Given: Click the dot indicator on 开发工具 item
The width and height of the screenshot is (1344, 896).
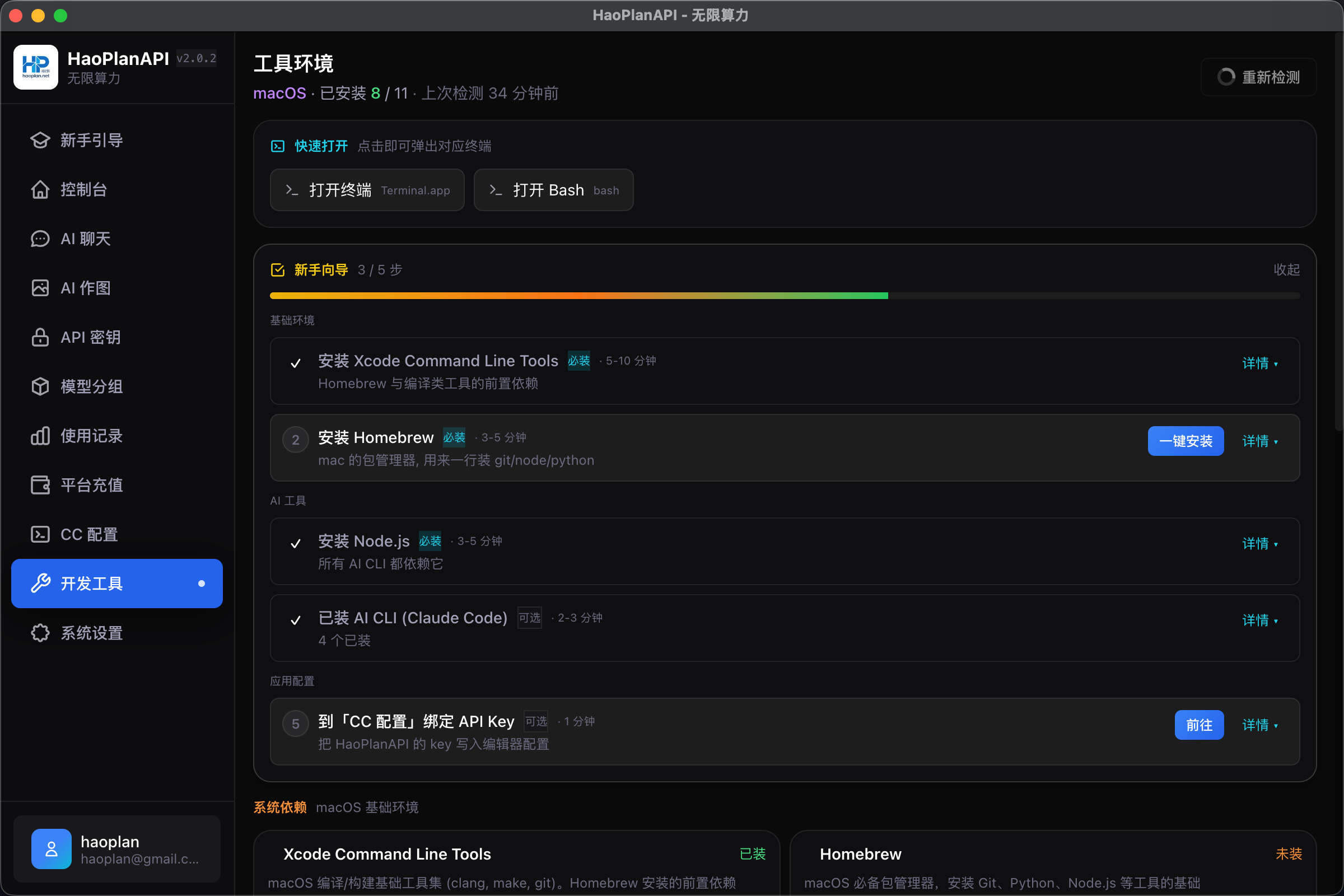Looking at the screenshot, I should tap(201, 584).
